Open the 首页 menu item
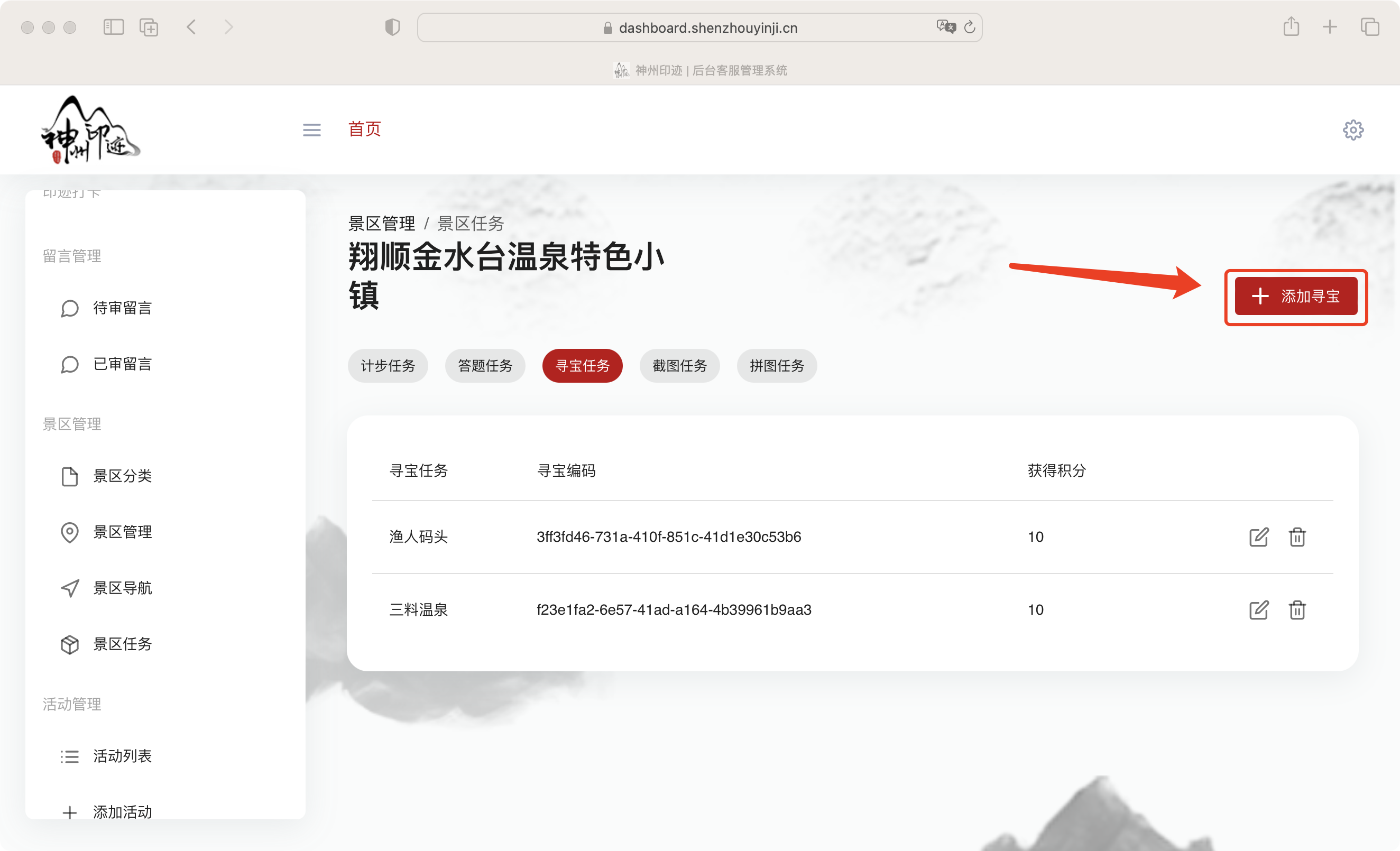The height and width of the screenshot is (851, 1400). pos(364,129)
